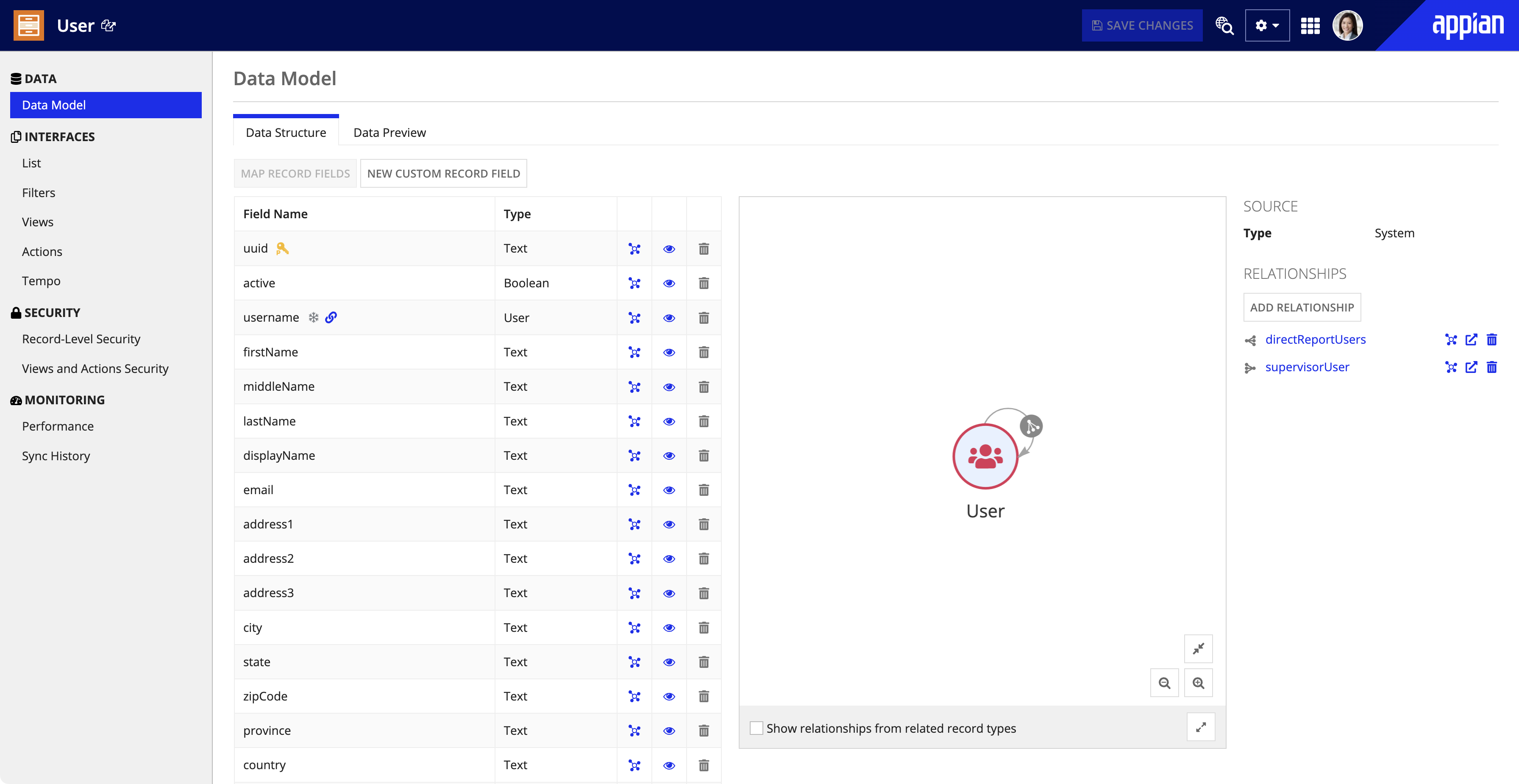Click the ADD RELATIONSHIP button
The width and height of the screenshot is (1519, 784).
click(1302, 306)
